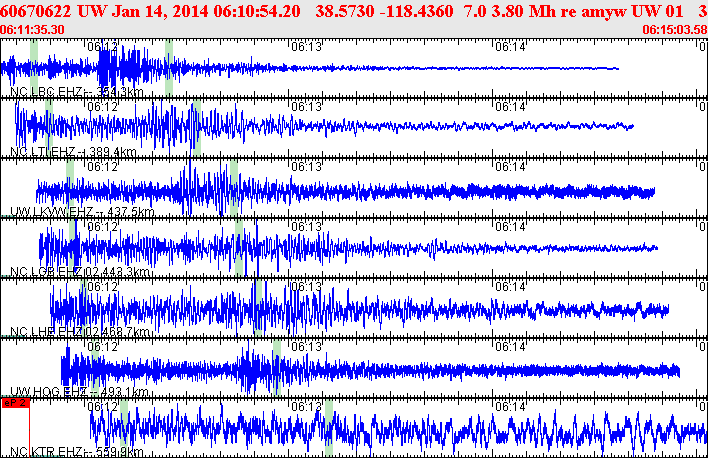Screen dimensions: 708x458
Task: Click the 06:12 tick label on LHE trace
Action: click(102, 286)
